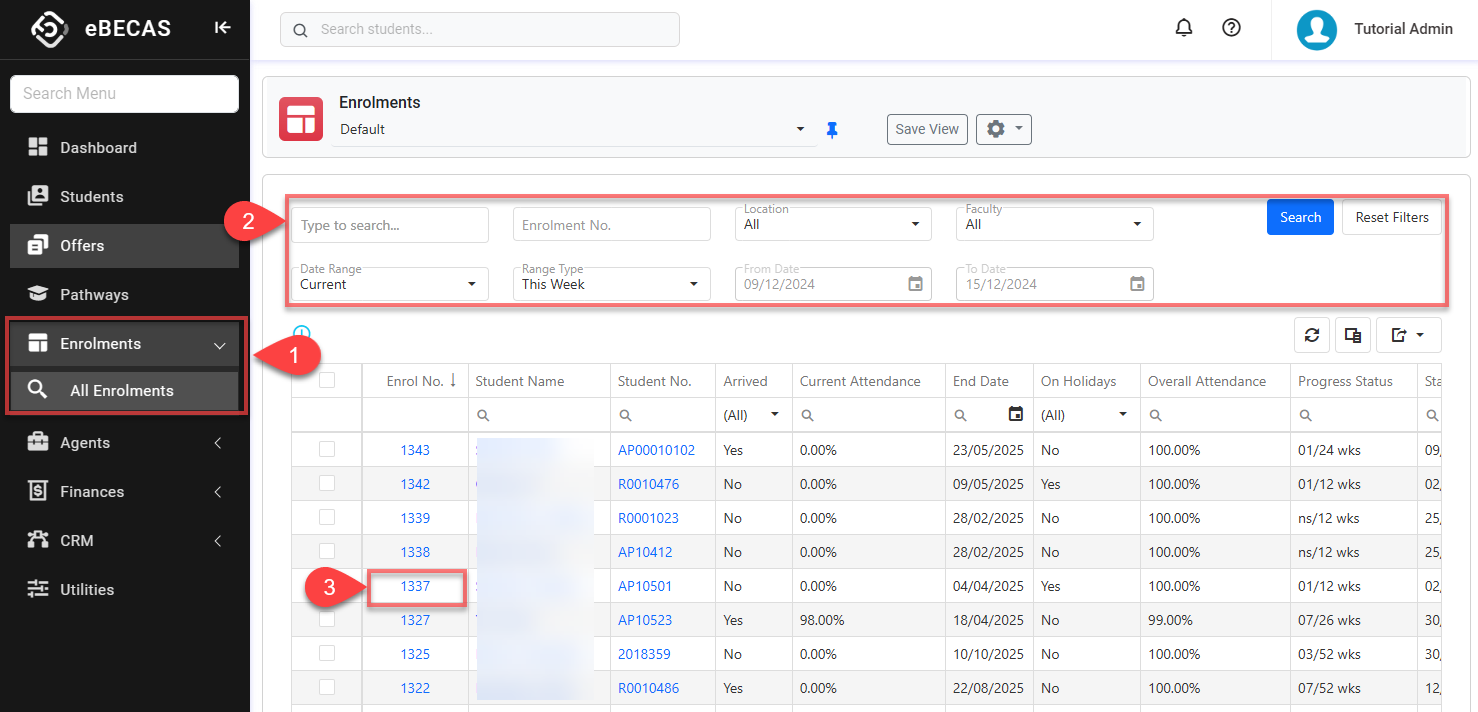Click the Tutorial Admin avatar icon
The height and width of the screenshot is (712, 1478).
(1317, 30)
